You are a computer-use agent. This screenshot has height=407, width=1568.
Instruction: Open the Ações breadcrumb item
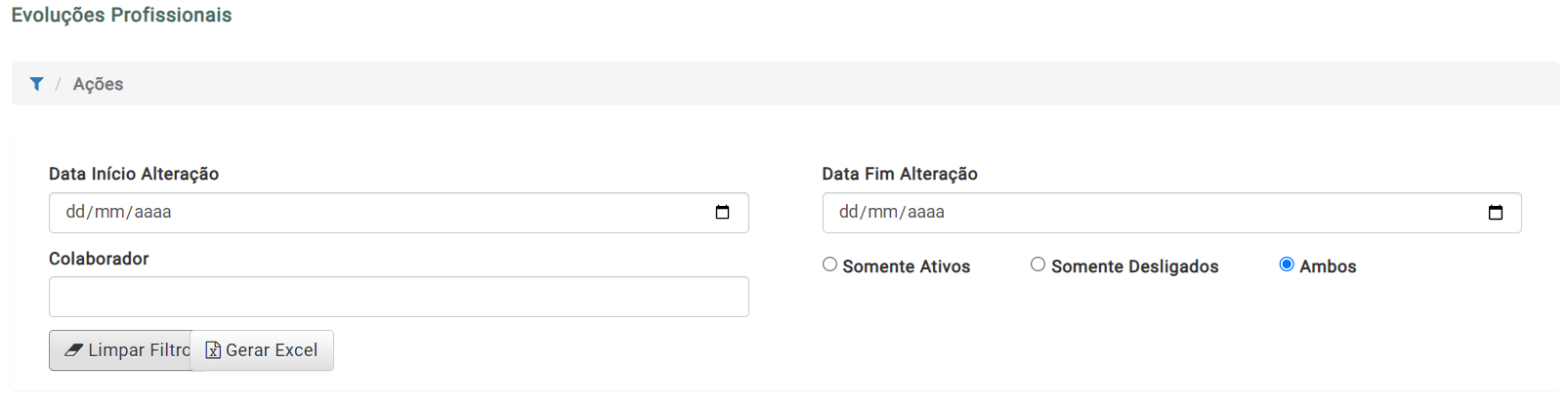coord(98,84)
